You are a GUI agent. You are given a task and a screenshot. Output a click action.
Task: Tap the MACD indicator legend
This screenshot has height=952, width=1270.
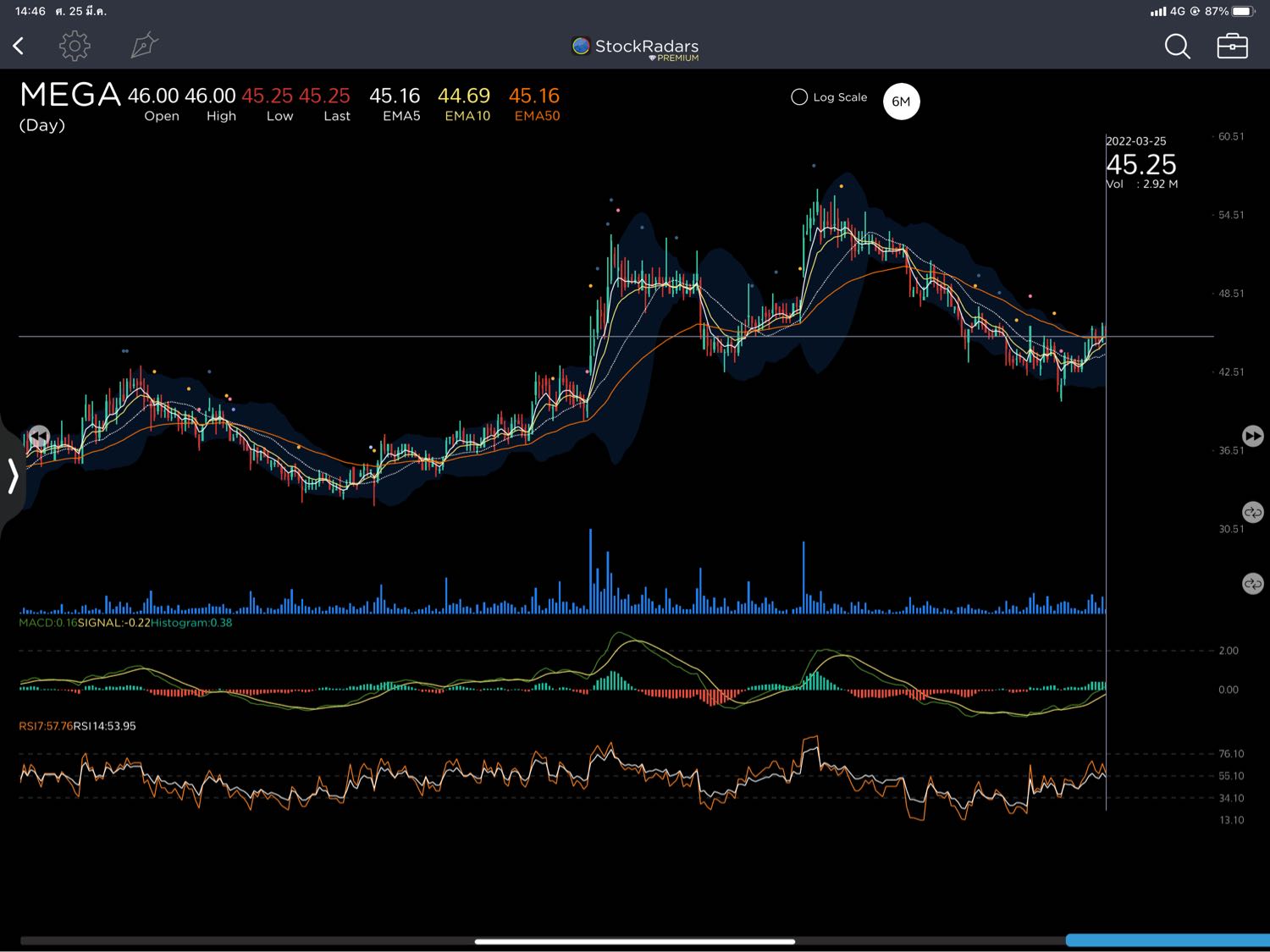125,623
